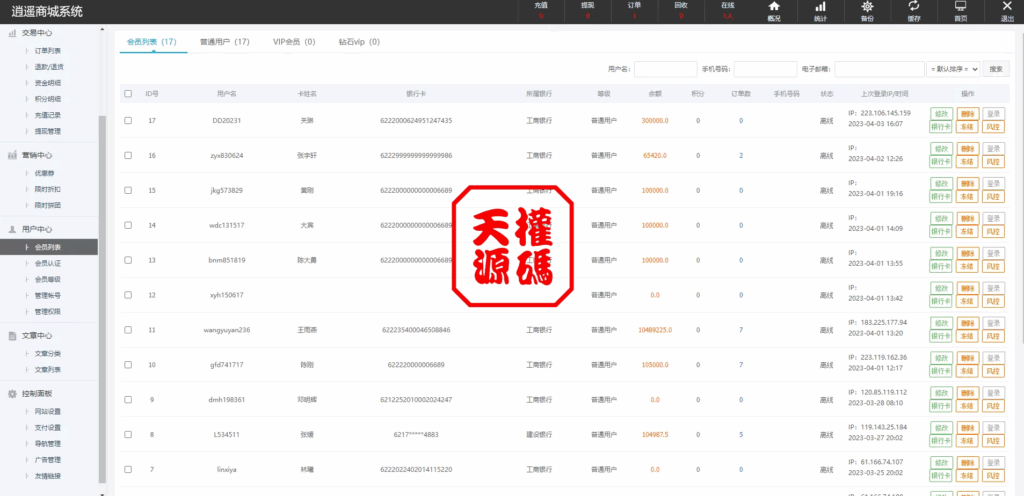
Task: Open 会员认证 in the sidebar
Action: pyautogui.click(x=48, y=263)
